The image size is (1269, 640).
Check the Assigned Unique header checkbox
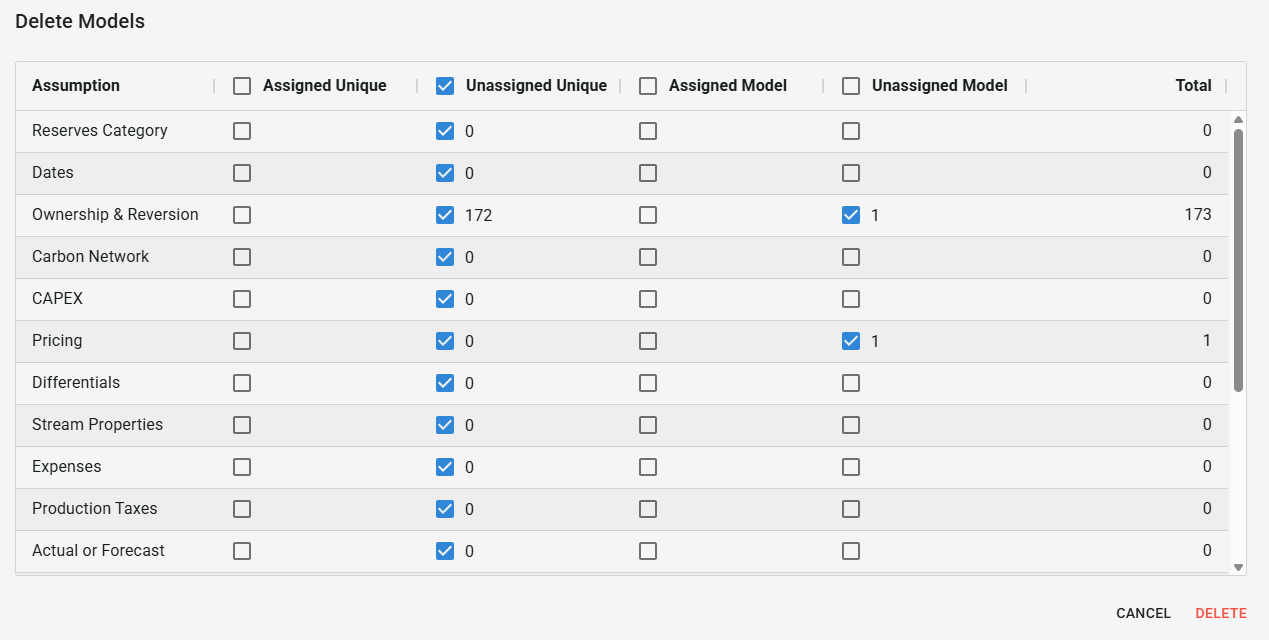(242, 86)
